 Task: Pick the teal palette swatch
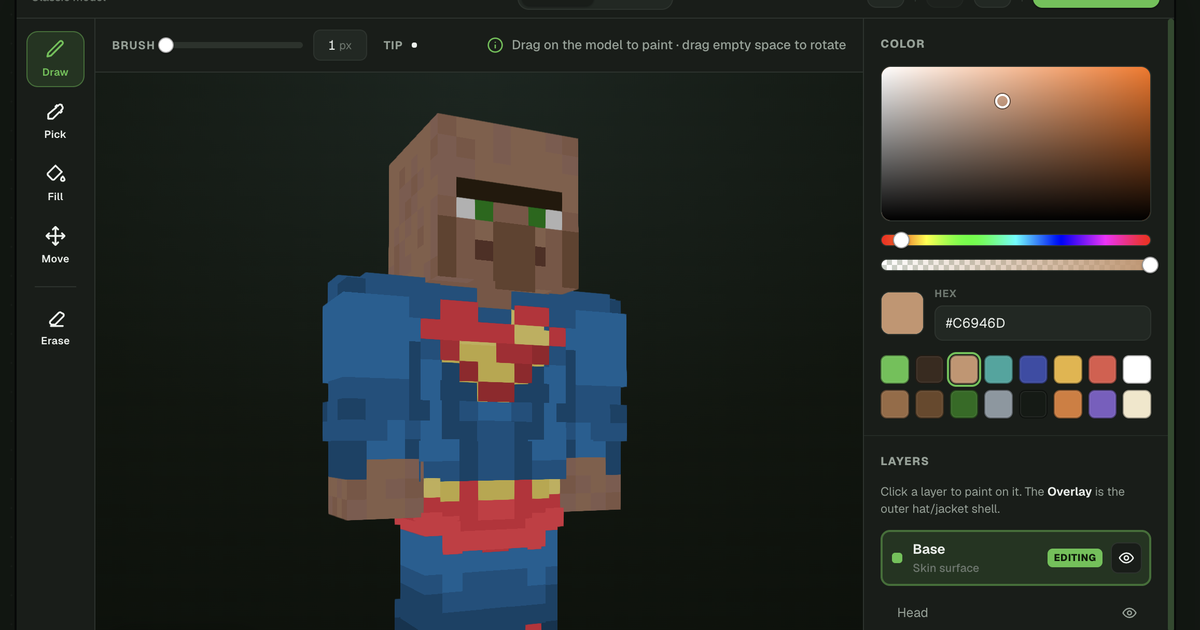point(999,369)
